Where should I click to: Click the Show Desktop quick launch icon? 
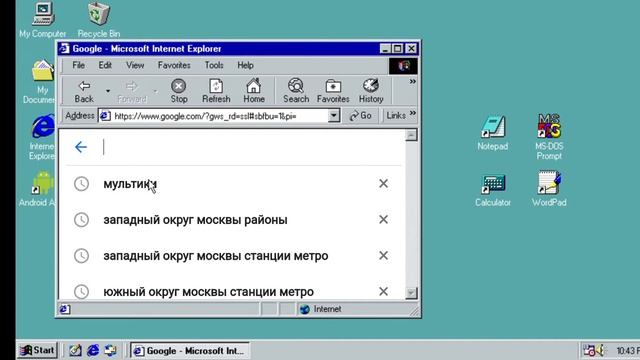(x=76, y=350)
